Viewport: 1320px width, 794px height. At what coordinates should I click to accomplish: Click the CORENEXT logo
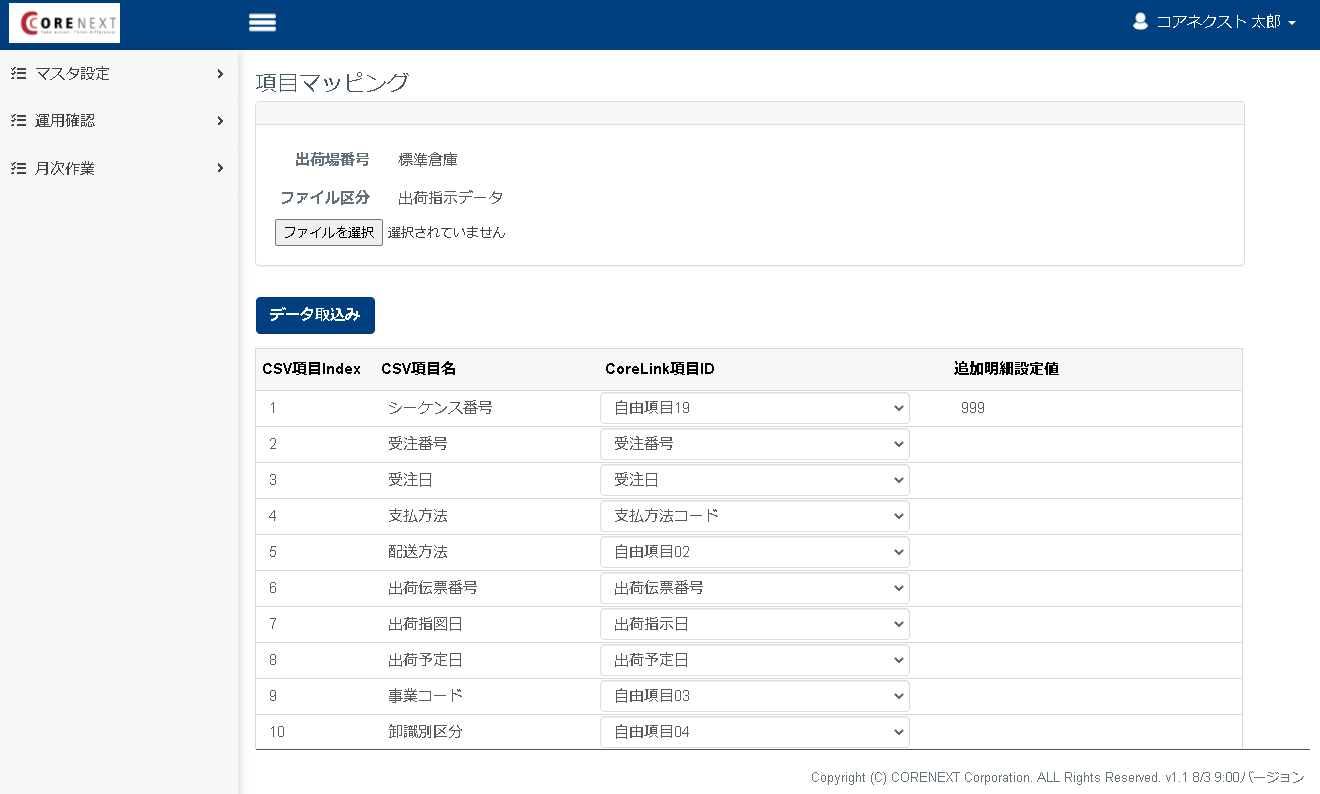(63, 22)
